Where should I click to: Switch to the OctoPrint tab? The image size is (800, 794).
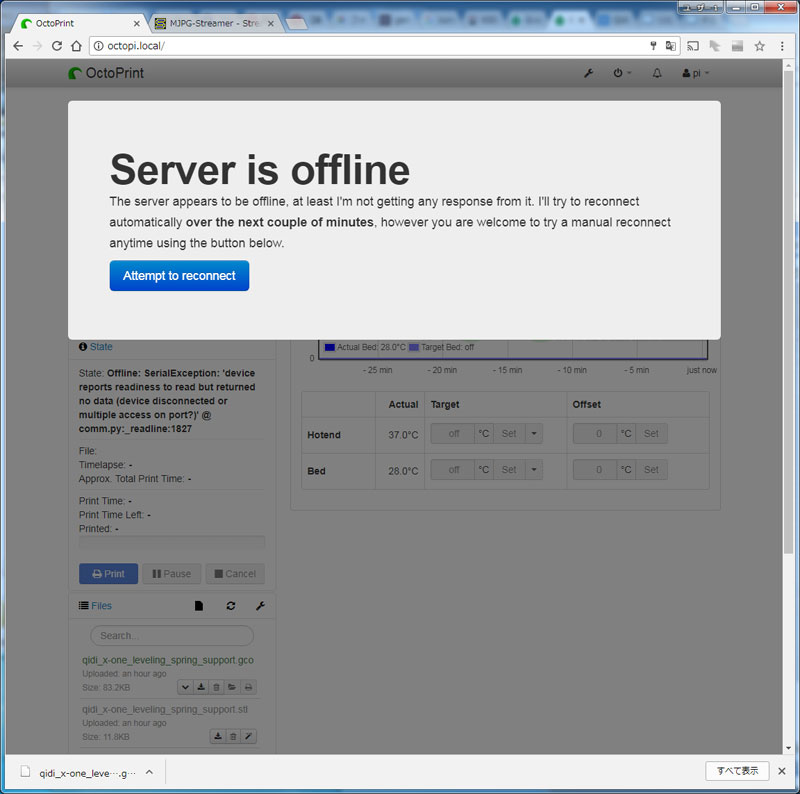tap(77, 23)
